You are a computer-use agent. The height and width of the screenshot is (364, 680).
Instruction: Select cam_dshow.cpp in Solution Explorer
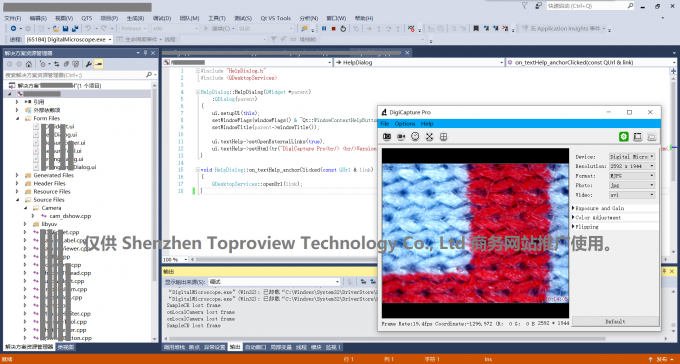point(70,216)
